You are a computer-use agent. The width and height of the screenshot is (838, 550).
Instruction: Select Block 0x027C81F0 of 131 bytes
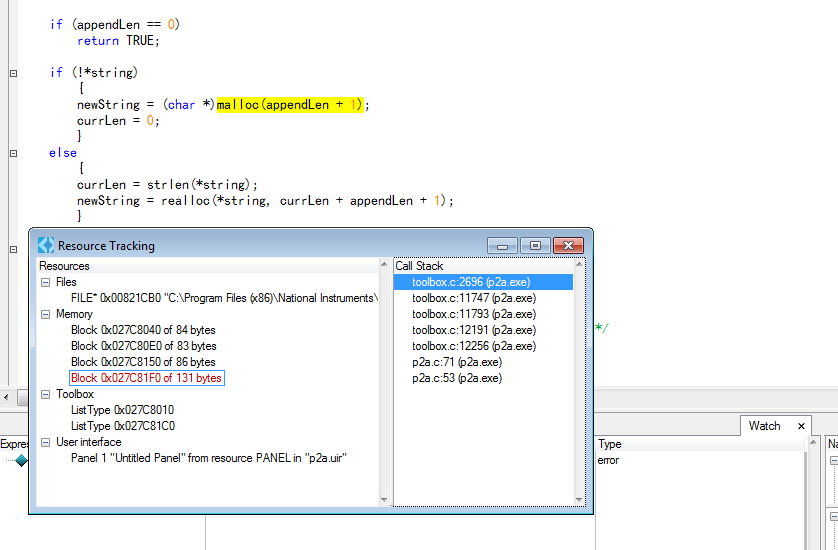tap(146, 378)
